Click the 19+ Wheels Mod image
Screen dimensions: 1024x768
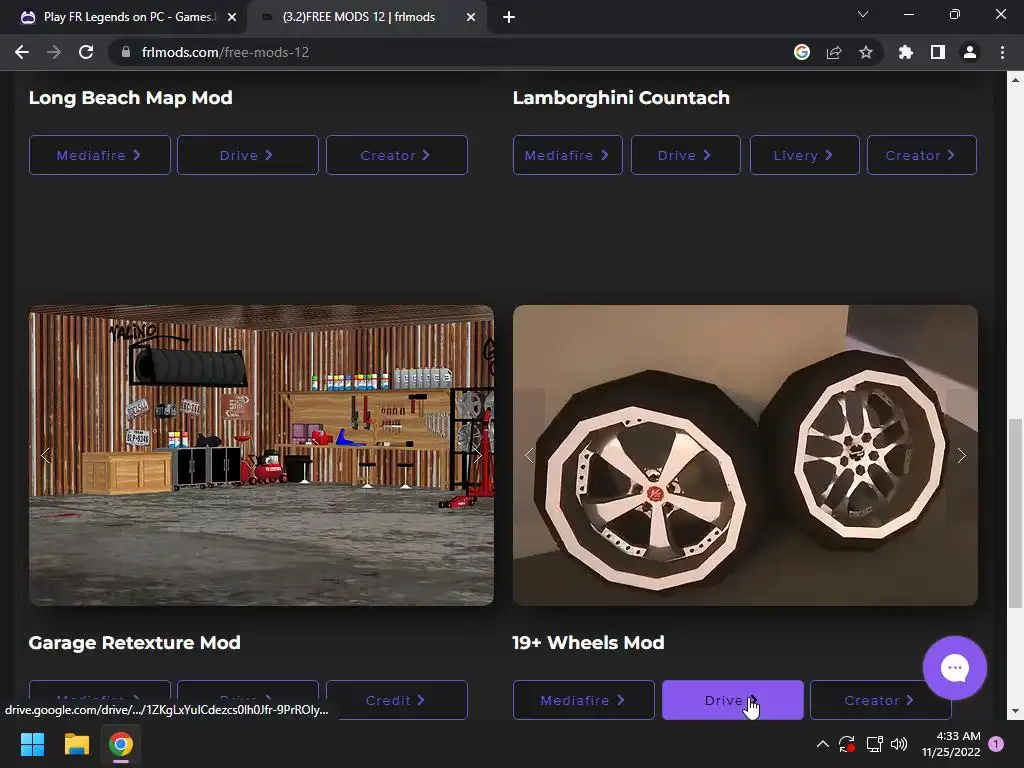pos(745,455)
